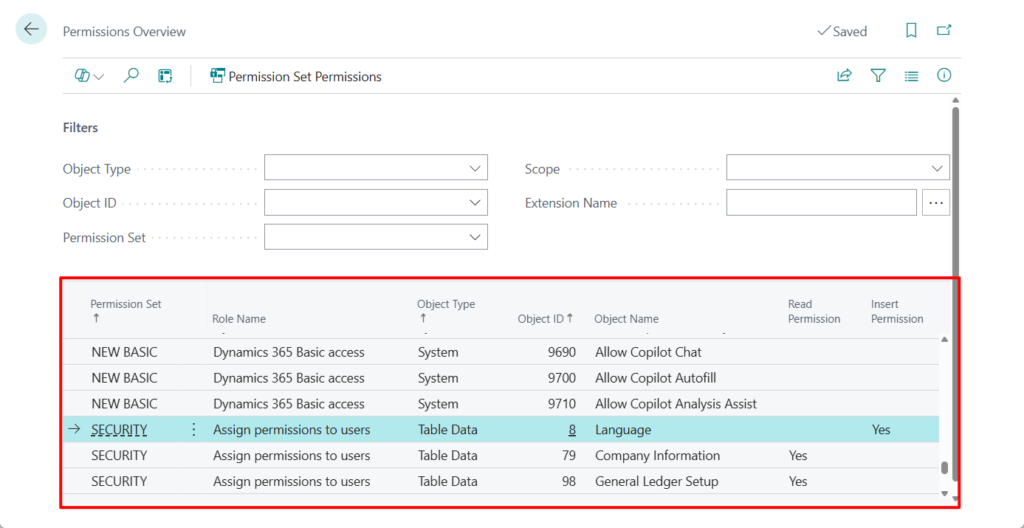Expand the Permission Set filter dropdown
This screenshot has width=1024, height=528.
click(476, 237)
